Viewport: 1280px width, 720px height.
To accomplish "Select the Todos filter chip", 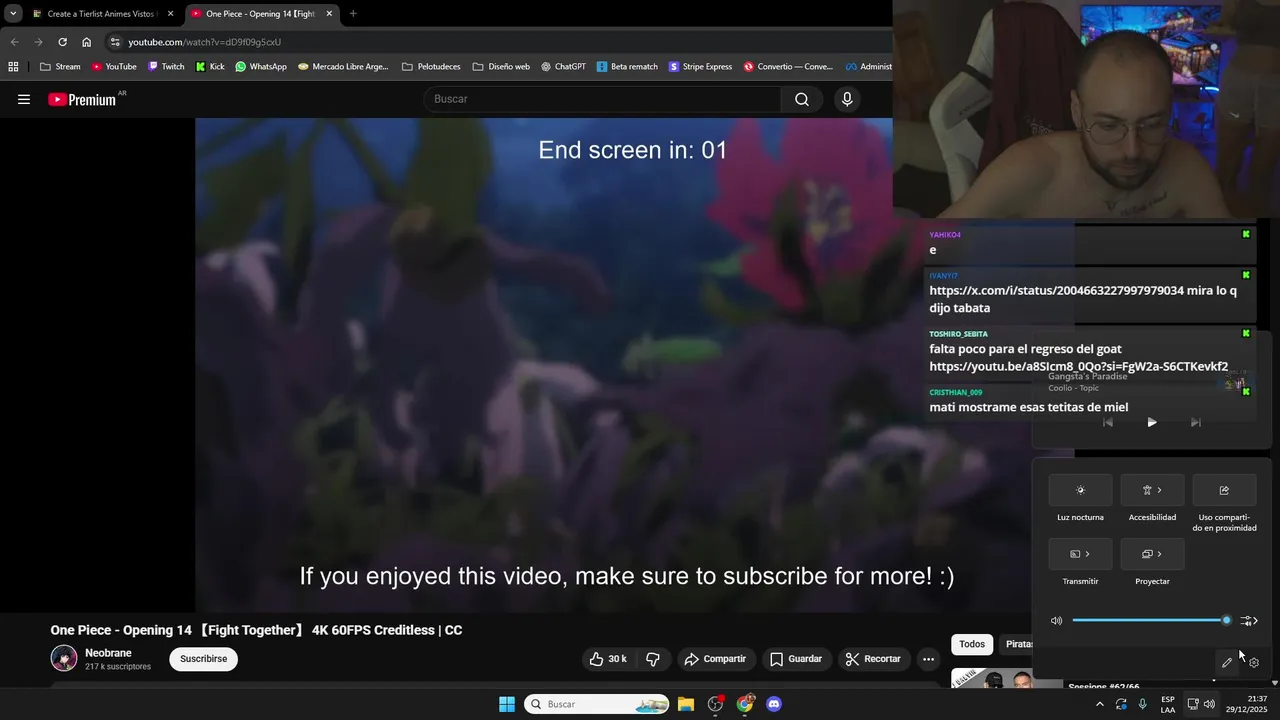I will [x=972, y=644].
